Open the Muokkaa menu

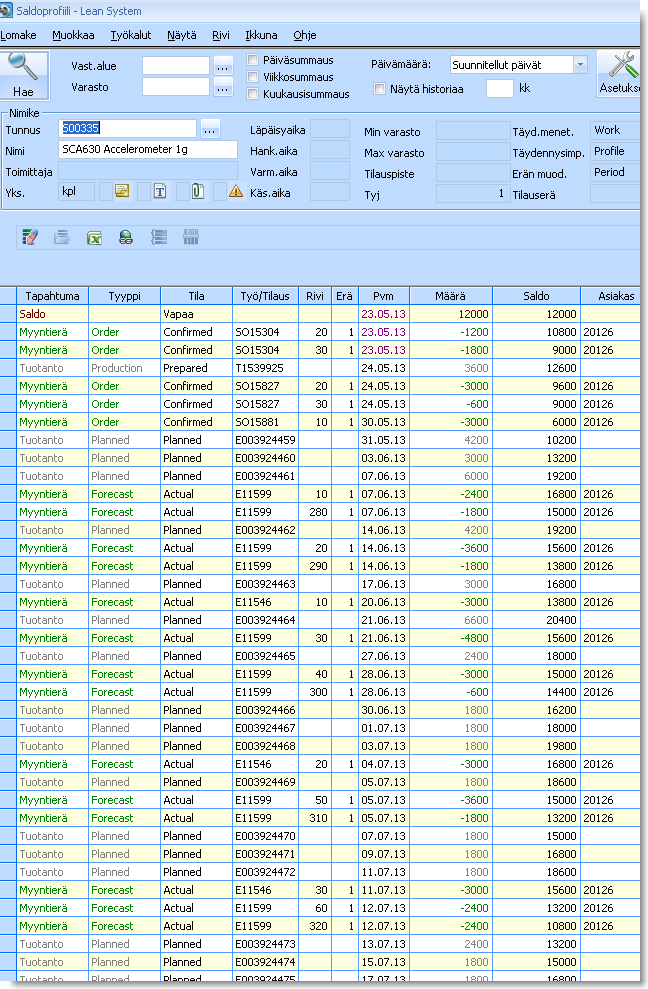click(x=73, y=35)
